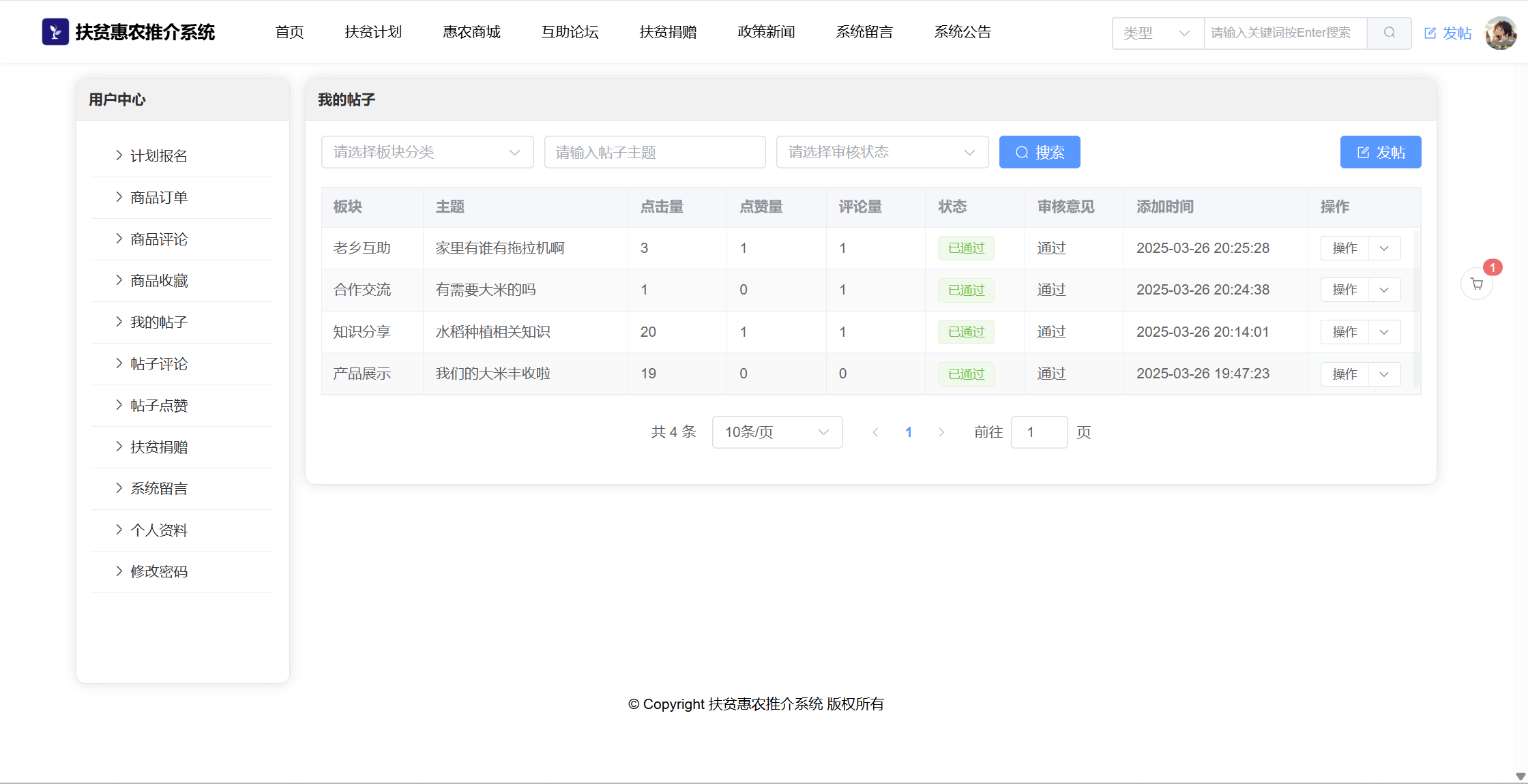
Task: Click the 扶贫惠农推介系统 logo icon
Action: [x=55, y=32]
